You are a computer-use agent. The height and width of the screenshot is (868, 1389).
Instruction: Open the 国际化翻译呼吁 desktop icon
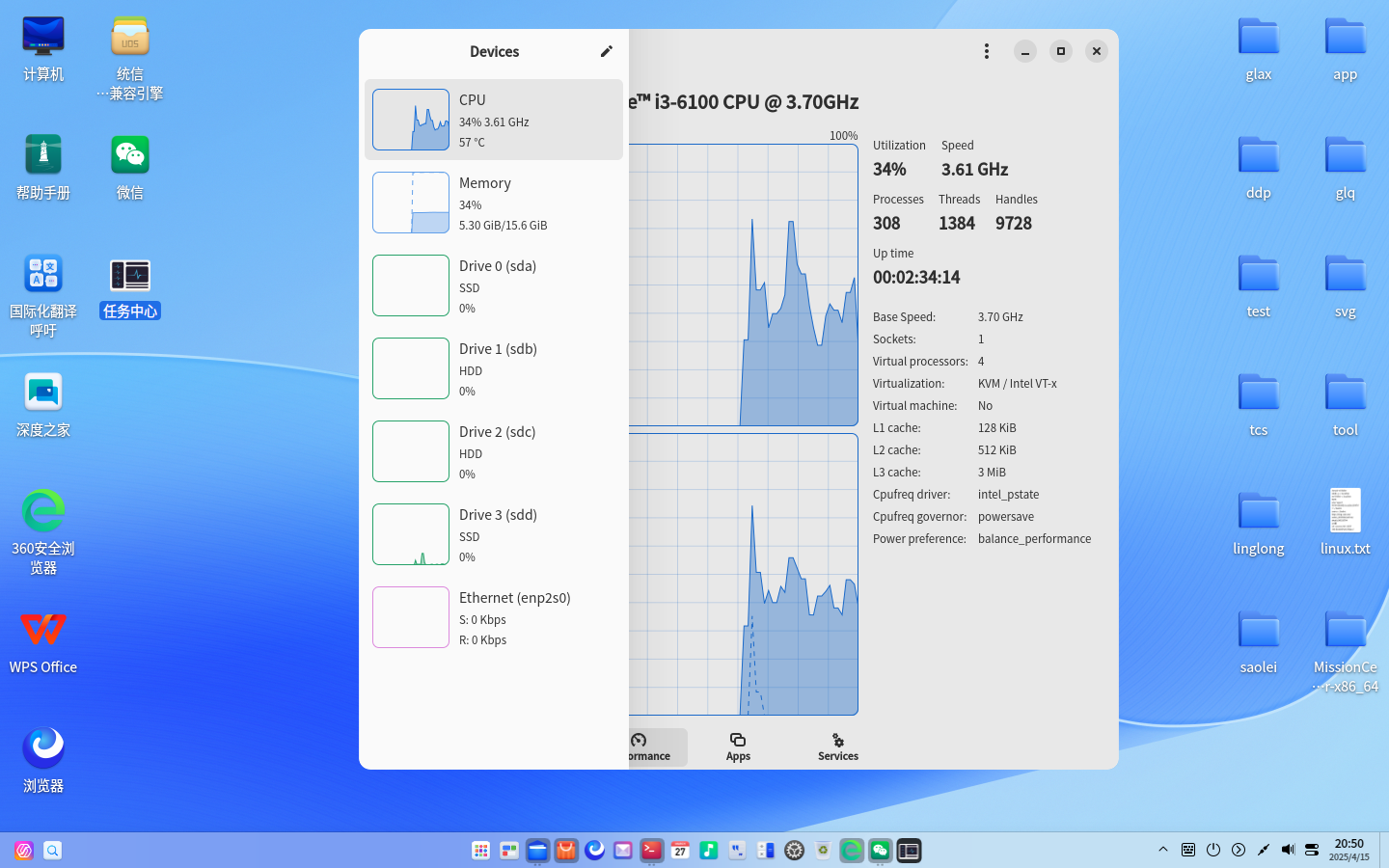[43, 295]
